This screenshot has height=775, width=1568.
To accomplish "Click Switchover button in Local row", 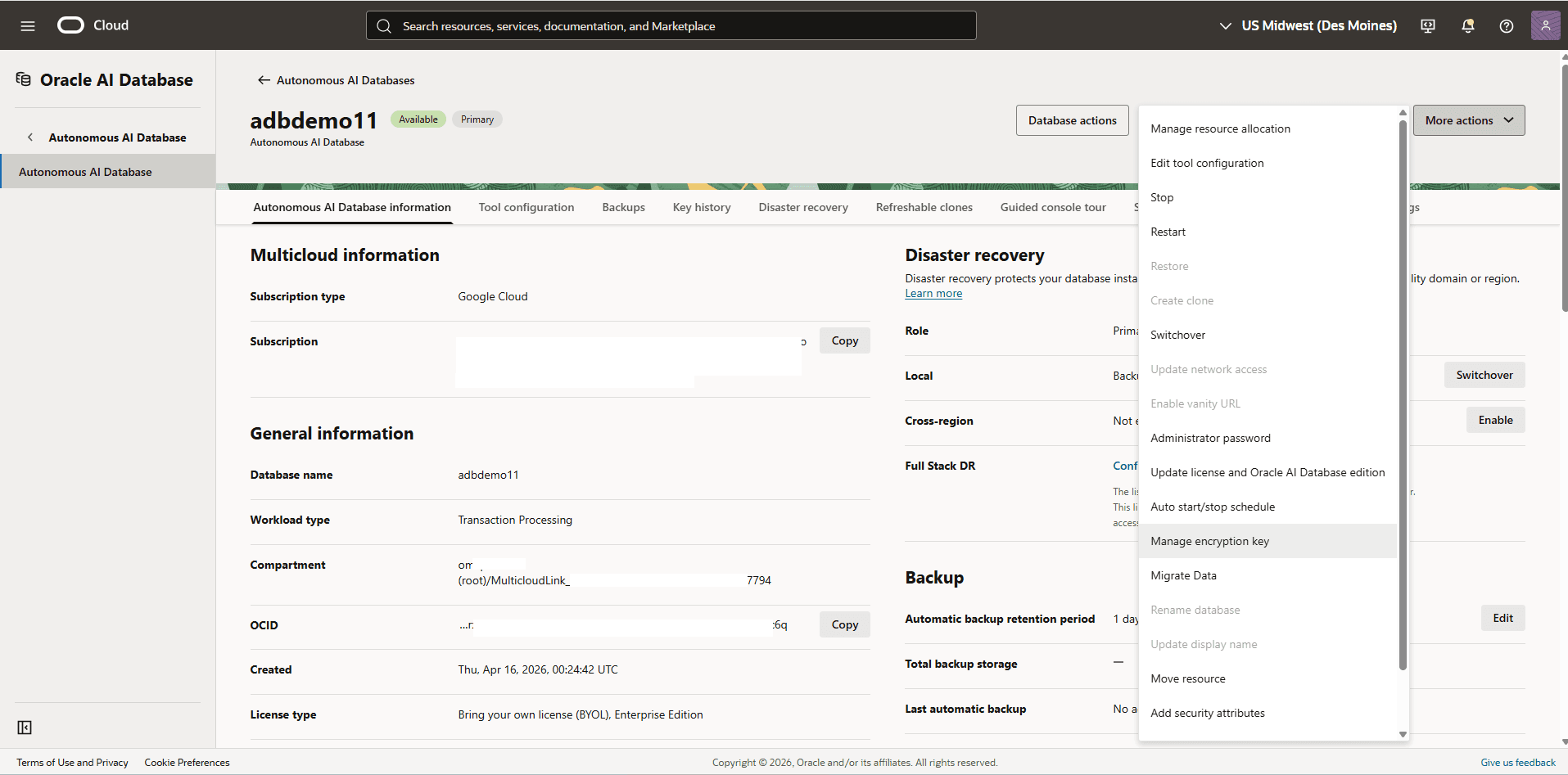I will [1484, 375].
